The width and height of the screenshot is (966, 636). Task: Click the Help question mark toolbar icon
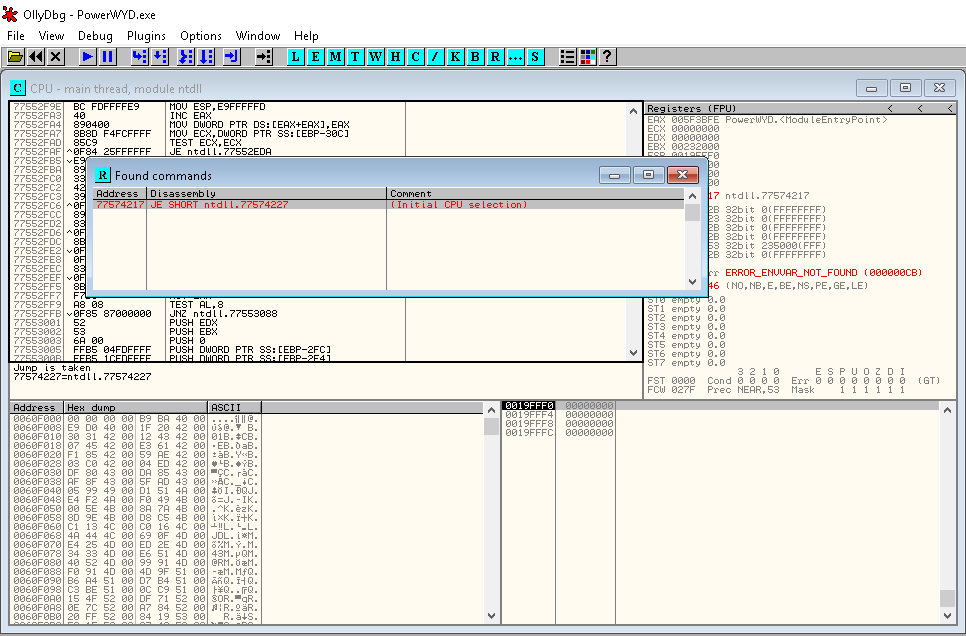click(x=607, y=57)
